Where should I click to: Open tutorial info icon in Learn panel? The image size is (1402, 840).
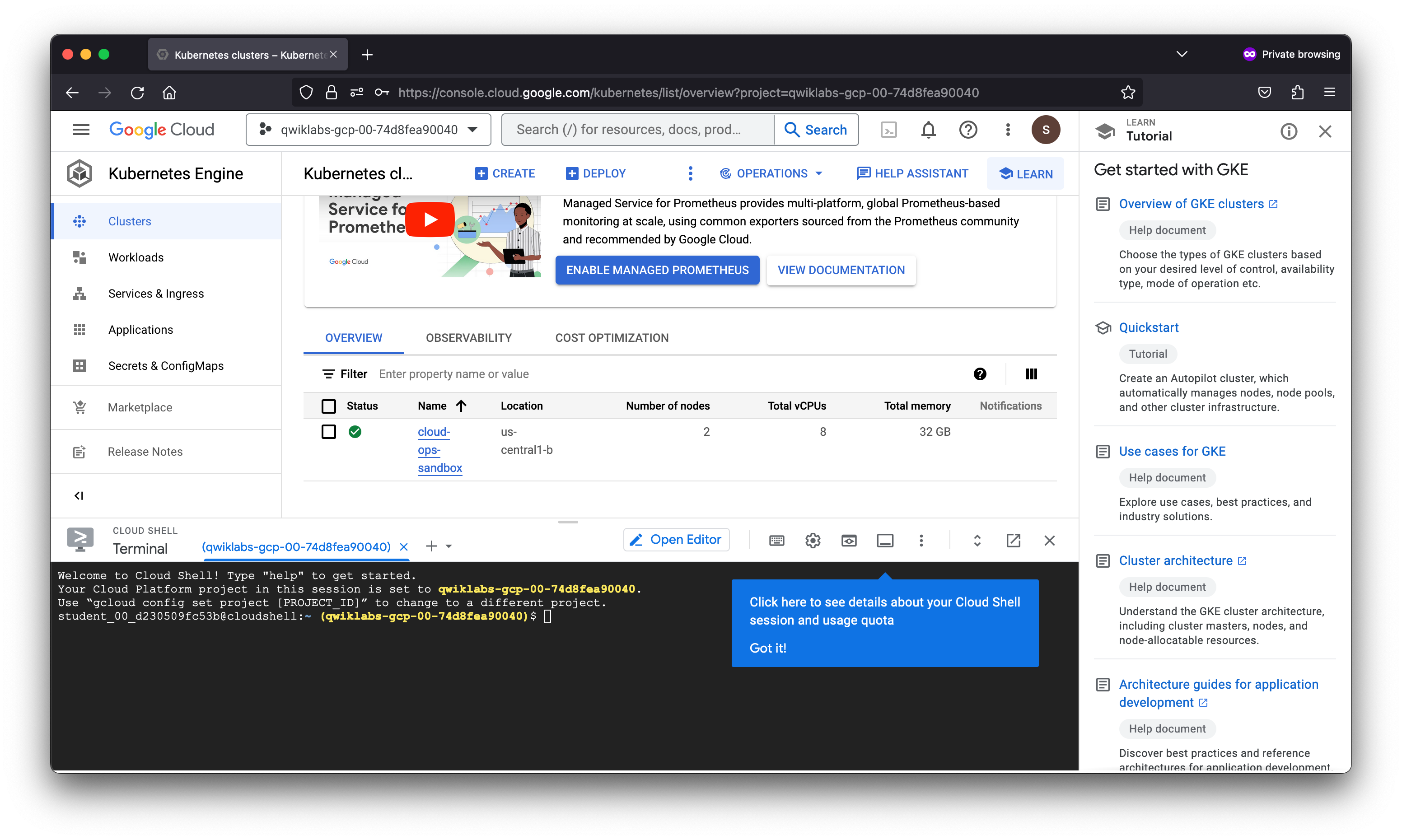[x=1289, y=131]
